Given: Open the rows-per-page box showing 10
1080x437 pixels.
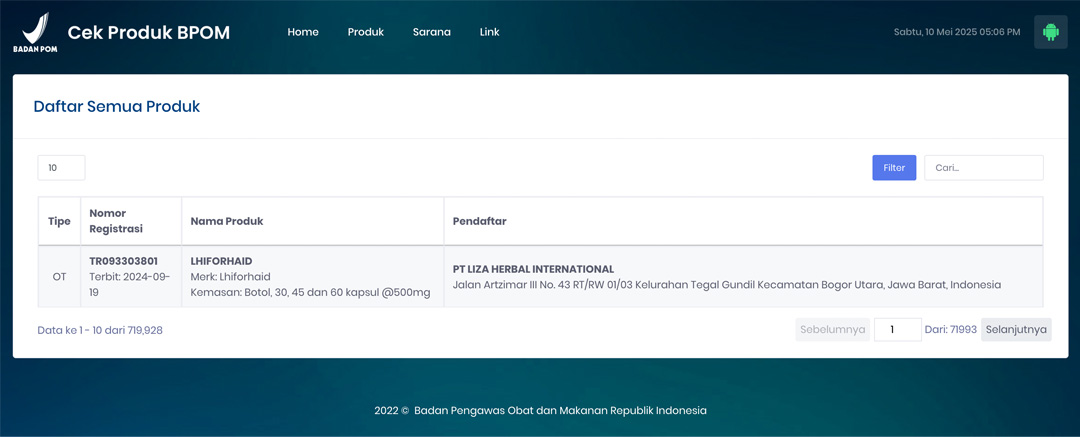Looking at the screenshot, I should click(61, 167).
